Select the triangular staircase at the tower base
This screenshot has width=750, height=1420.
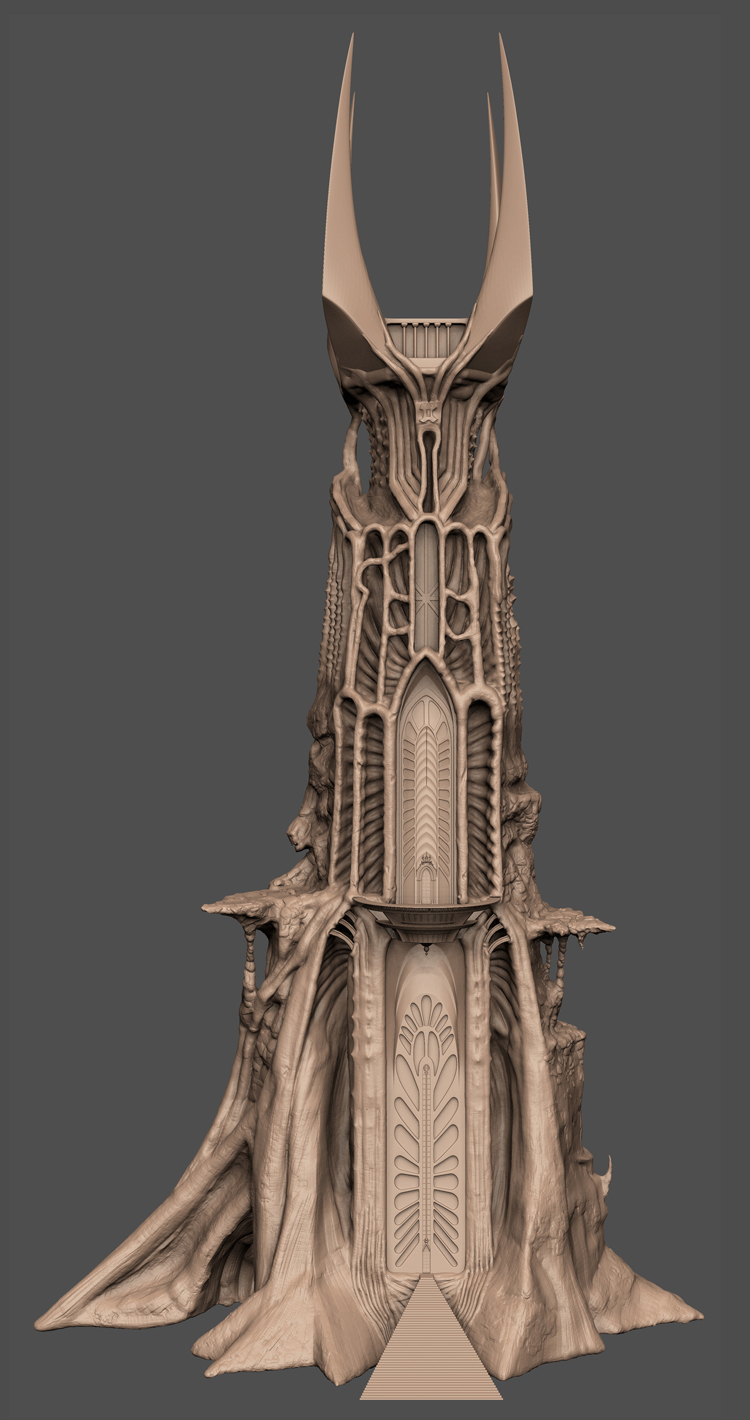(431, 1338)
